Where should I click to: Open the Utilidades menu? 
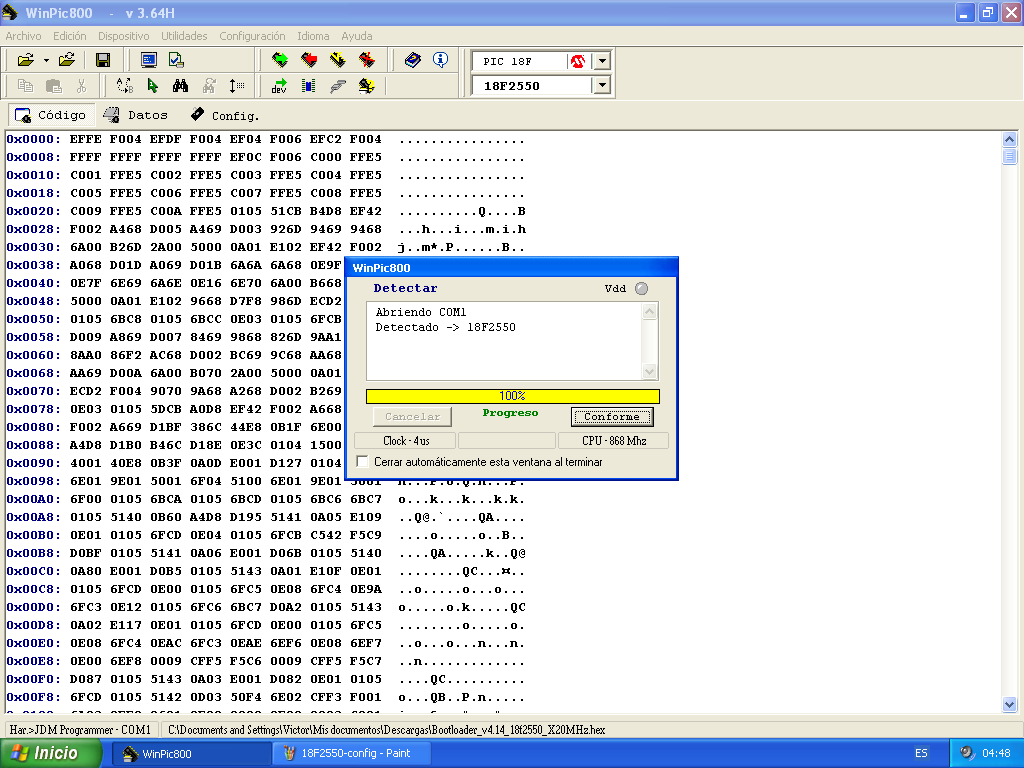point(184,36)
